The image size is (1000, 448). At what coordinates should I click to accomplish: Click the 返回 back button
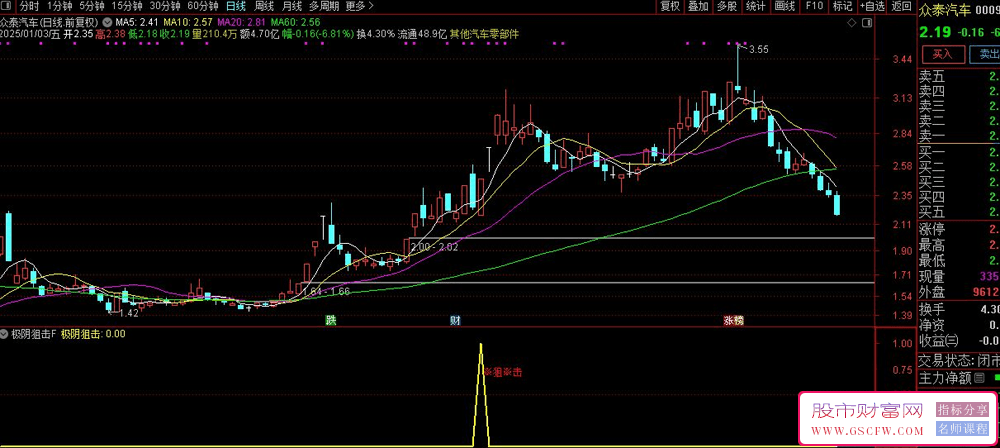coord(901,6)
